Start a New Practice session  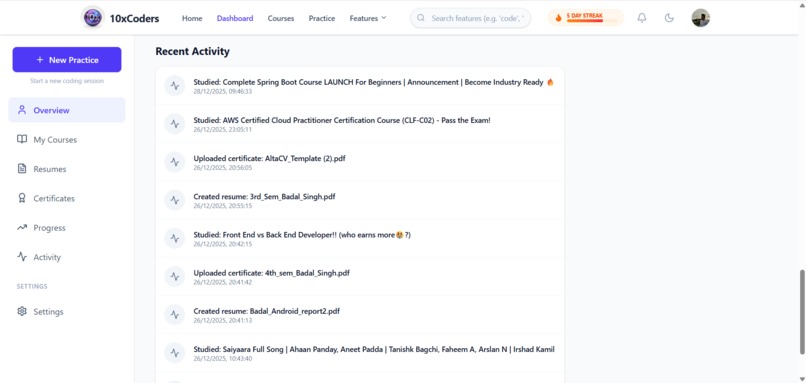click(x=67, y=60)
